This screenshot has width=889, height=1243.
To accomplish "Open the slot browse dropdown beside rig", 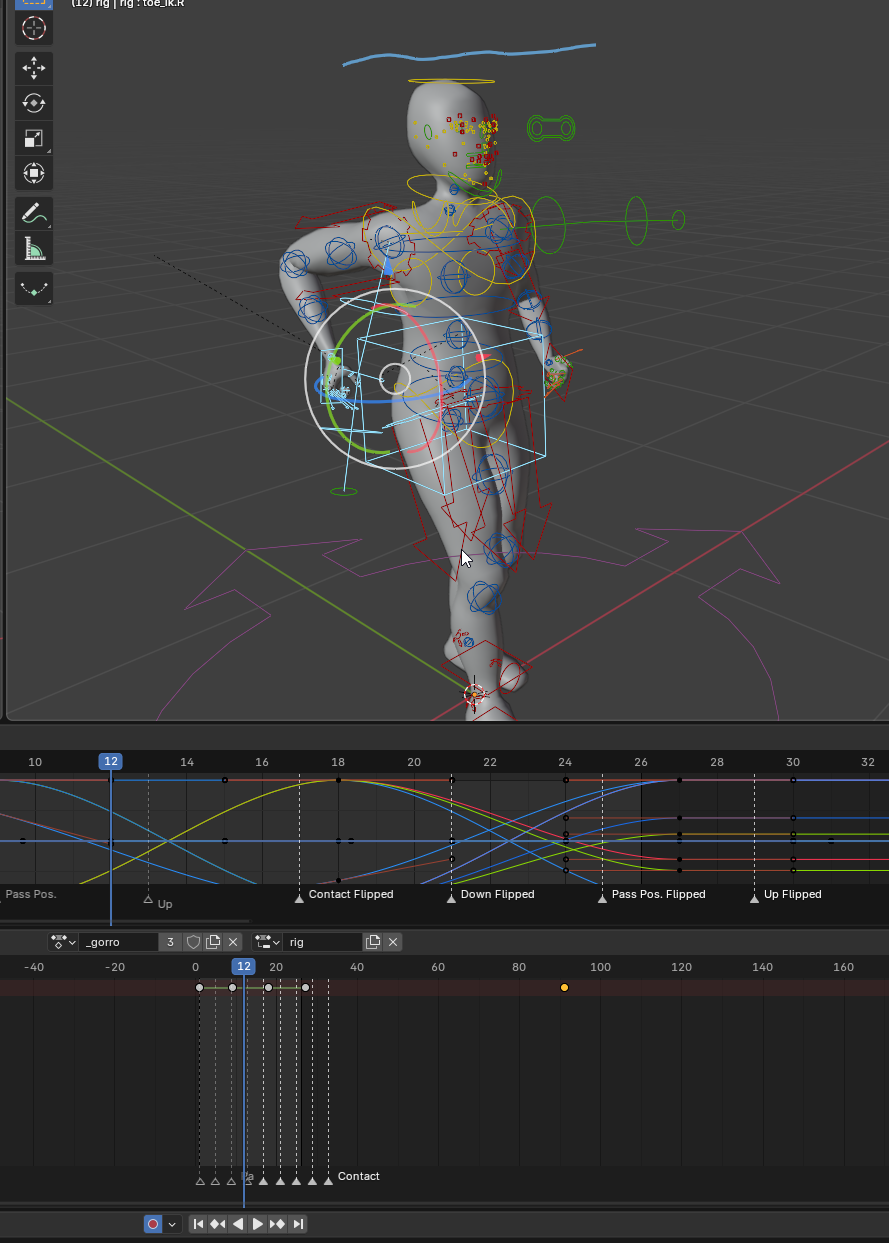I will [x=267, y=942].
